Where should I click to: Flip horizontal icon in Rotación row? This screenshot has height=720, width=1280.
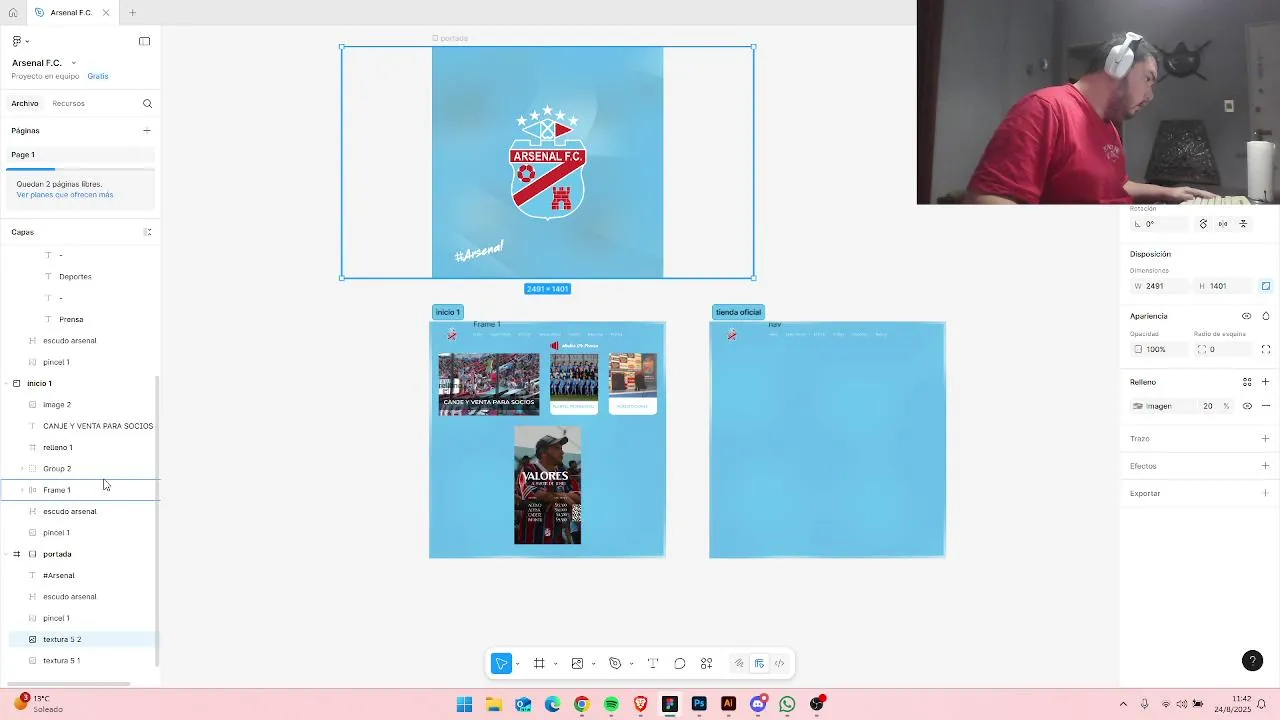pos(1223,224)
